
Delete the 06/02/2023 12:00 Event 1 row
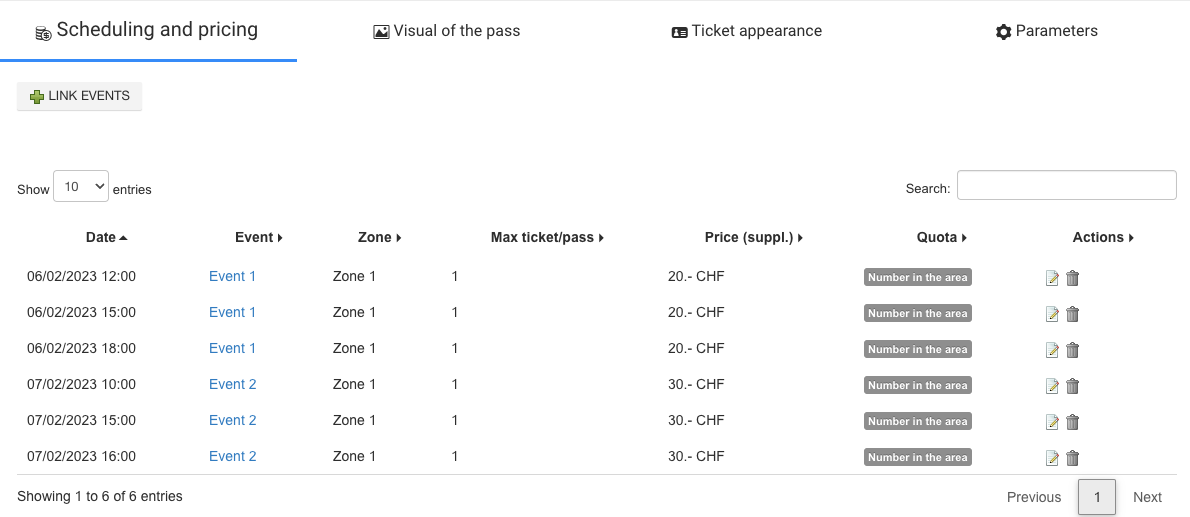[x=1072, y=278]
